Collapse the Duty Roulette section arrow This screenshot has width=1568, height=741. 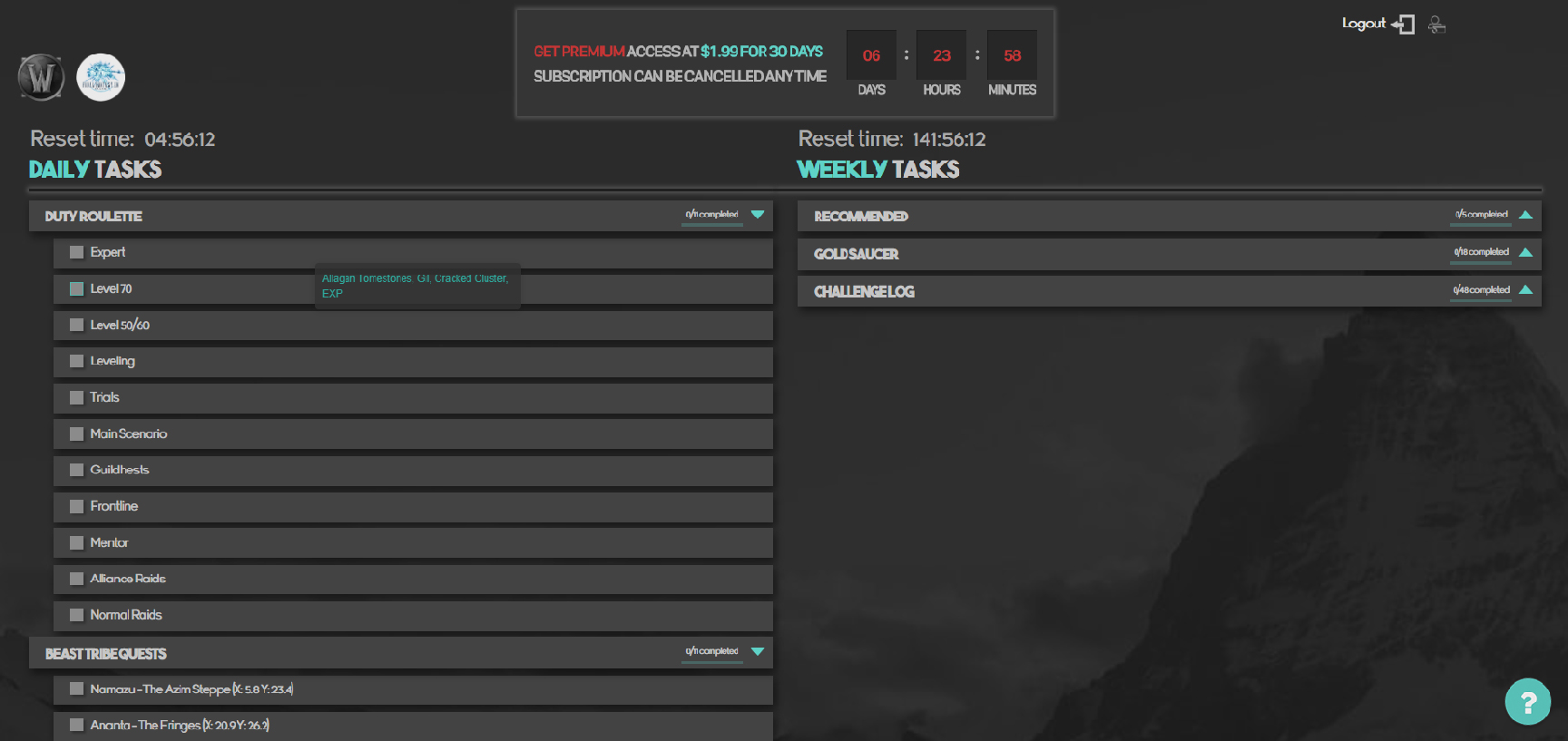[758, 215]
